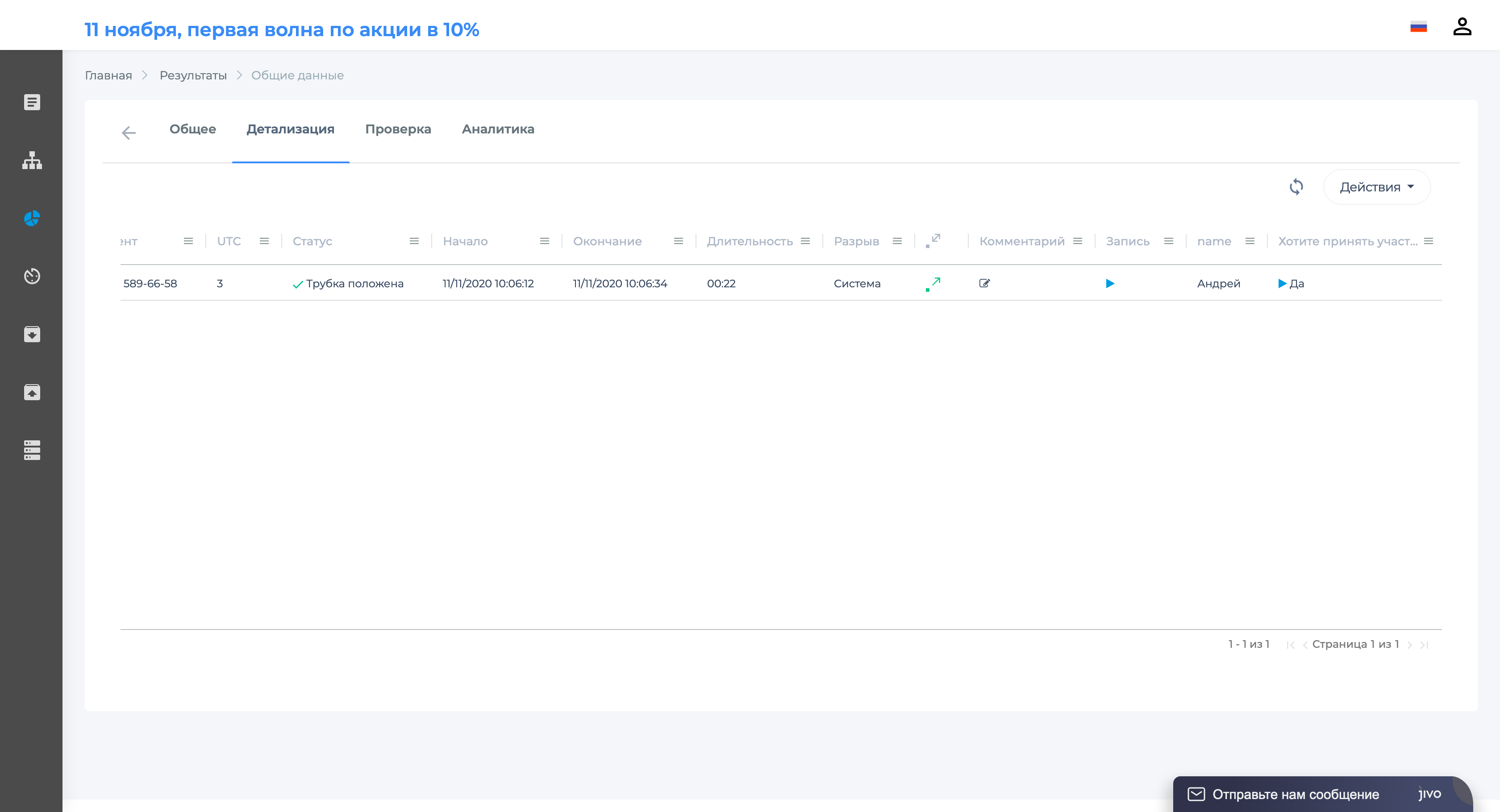The image size is (1500, 812).
Task: Play the 'Да' answer recording
Action: pyautogui.click(x=1282, y=283)
